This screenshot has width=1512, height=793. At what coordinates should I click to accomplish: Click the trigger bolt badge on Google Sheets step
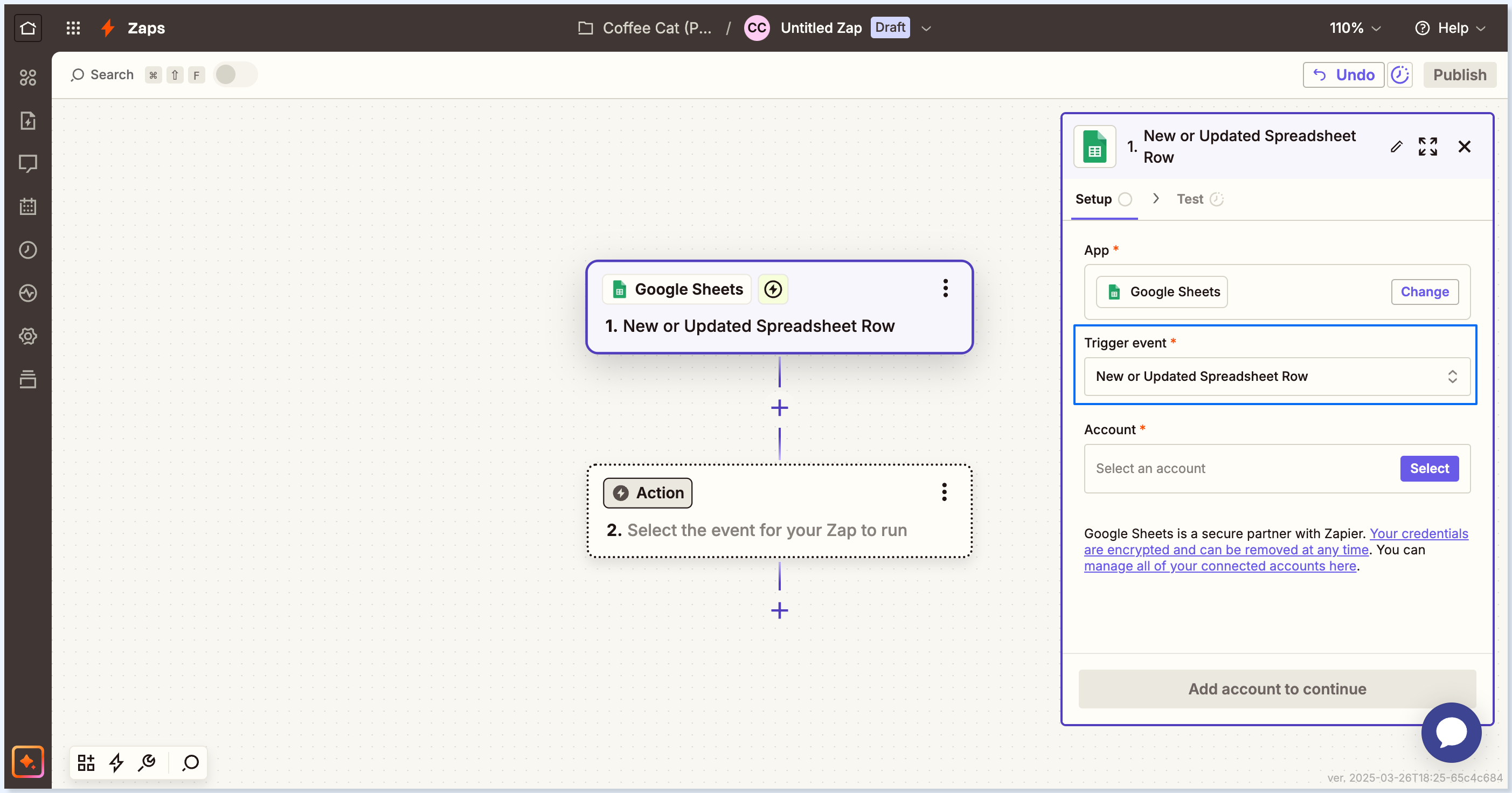pyautogui.click(x=773, y=289)
